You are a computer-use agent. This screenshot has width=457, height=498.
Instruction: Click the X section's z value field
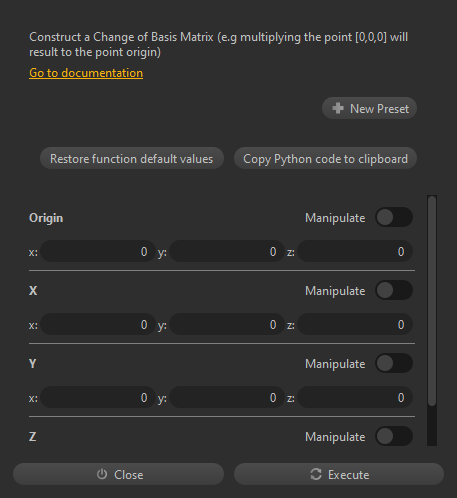coord(355,324)
